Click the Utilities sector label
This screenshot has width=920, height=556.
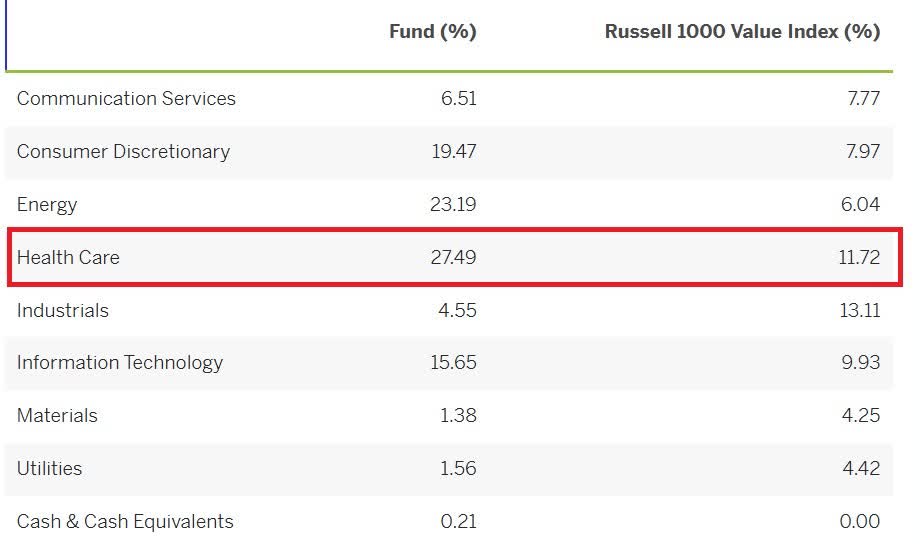[x=49, y=468]
